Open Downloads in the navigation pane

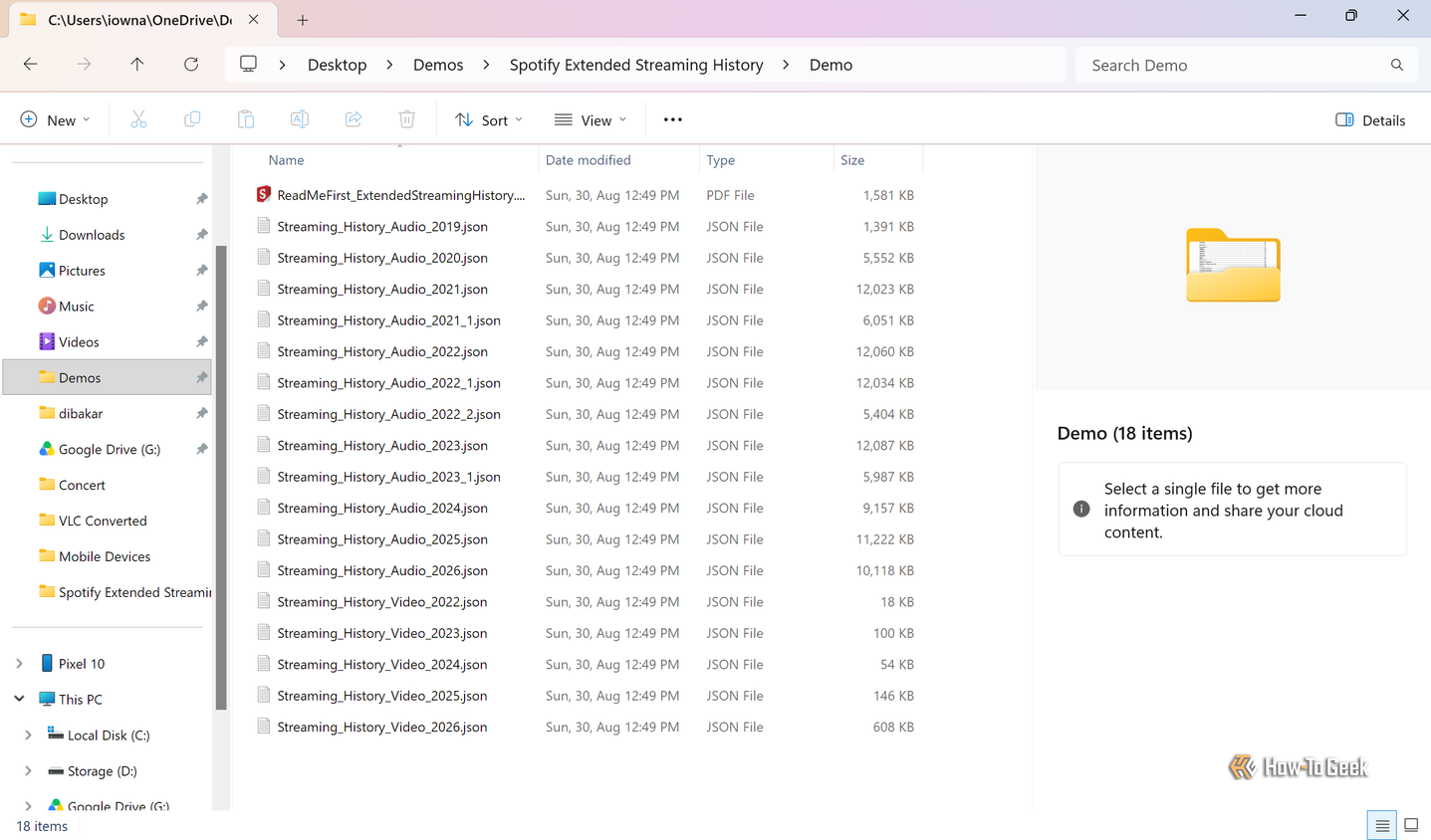point(92,235)
